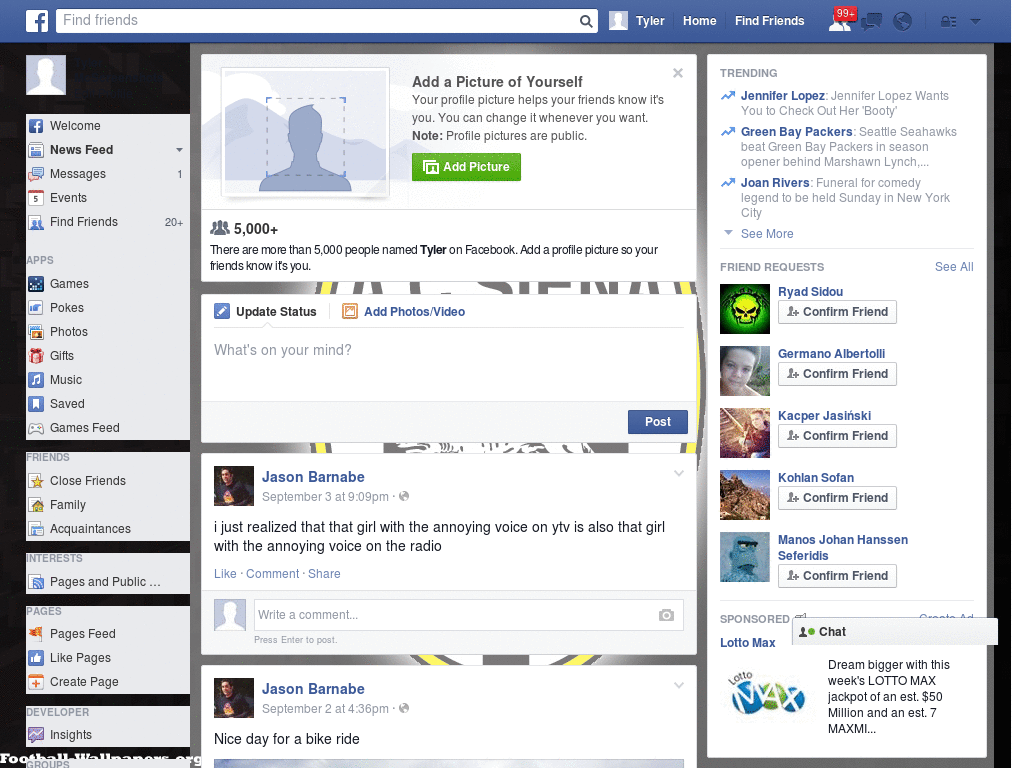
Task: Open the Chat bar
Action: pyautogui.click(x=895, y=632)
